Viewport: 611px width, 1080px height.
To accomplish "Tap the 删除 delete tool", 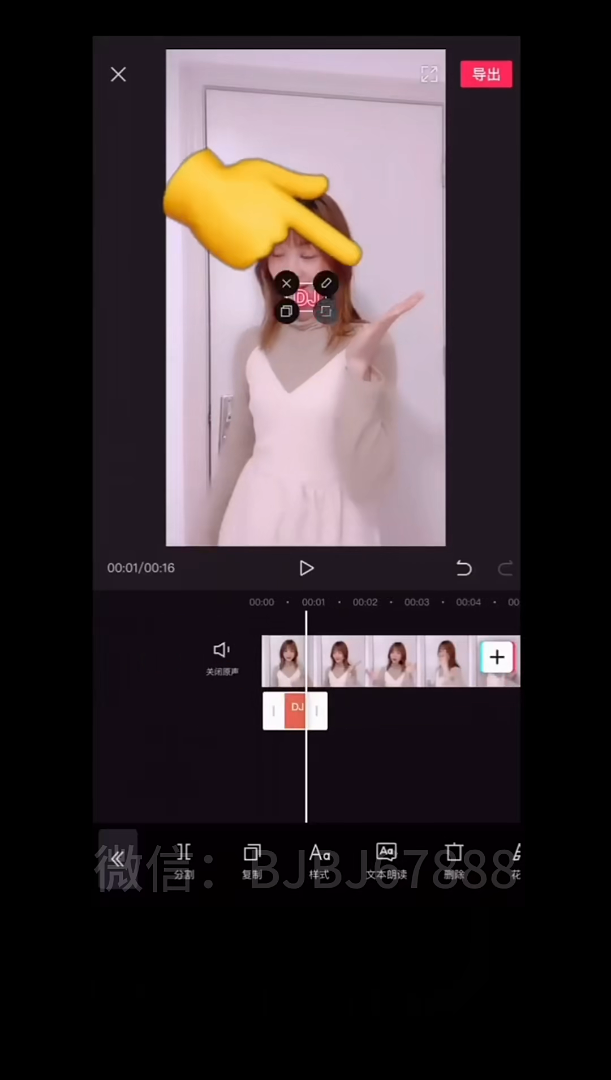I will point(454,862).
